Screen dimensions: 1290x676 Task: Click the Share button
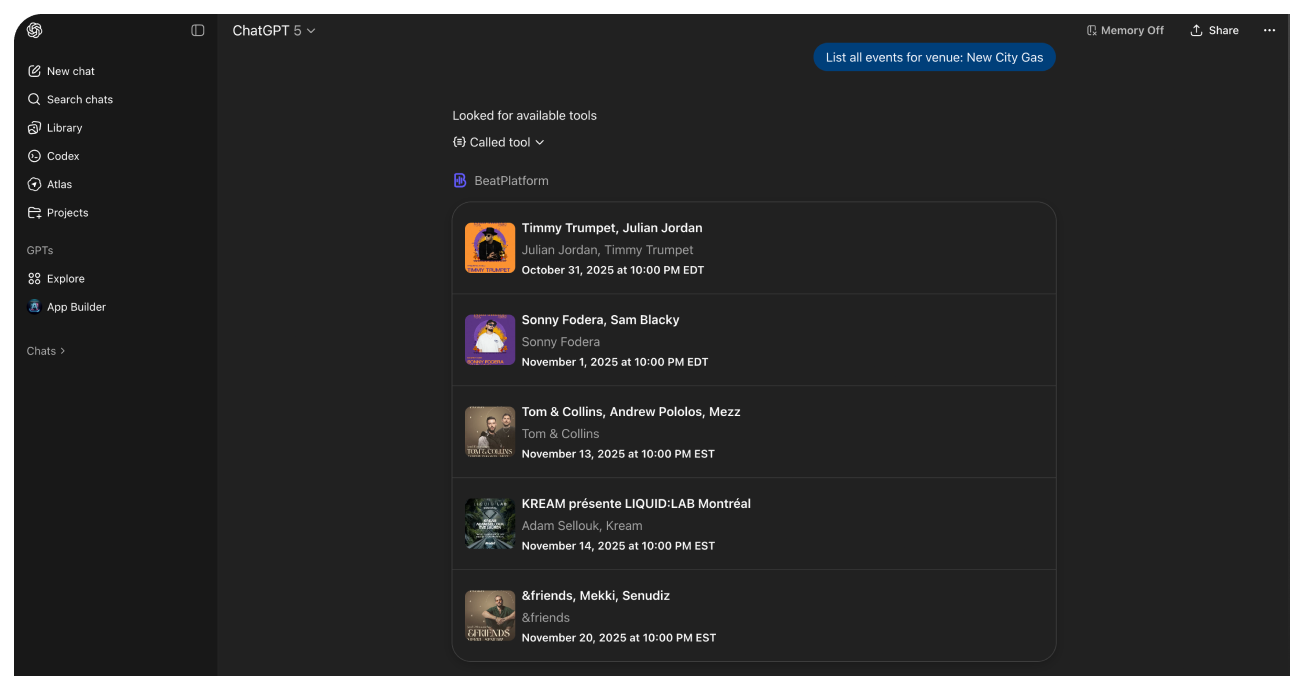click(x=1214, y=31)
